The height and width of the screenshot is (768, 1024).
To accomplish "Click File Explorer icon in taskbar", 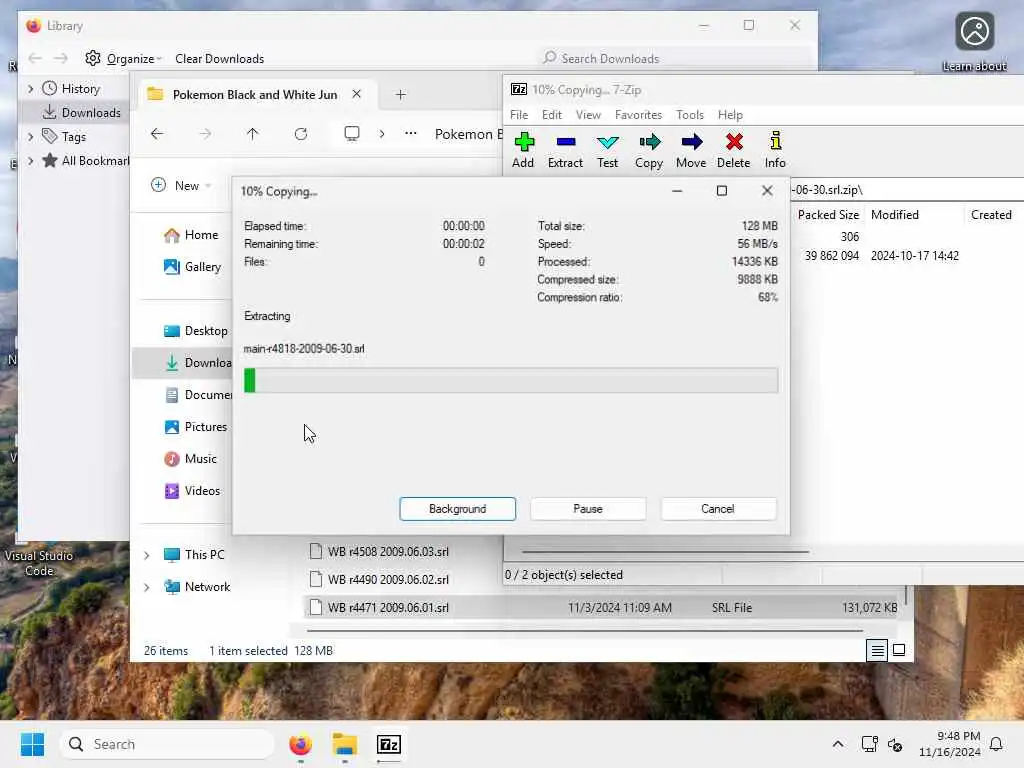I will coord(345,744).
